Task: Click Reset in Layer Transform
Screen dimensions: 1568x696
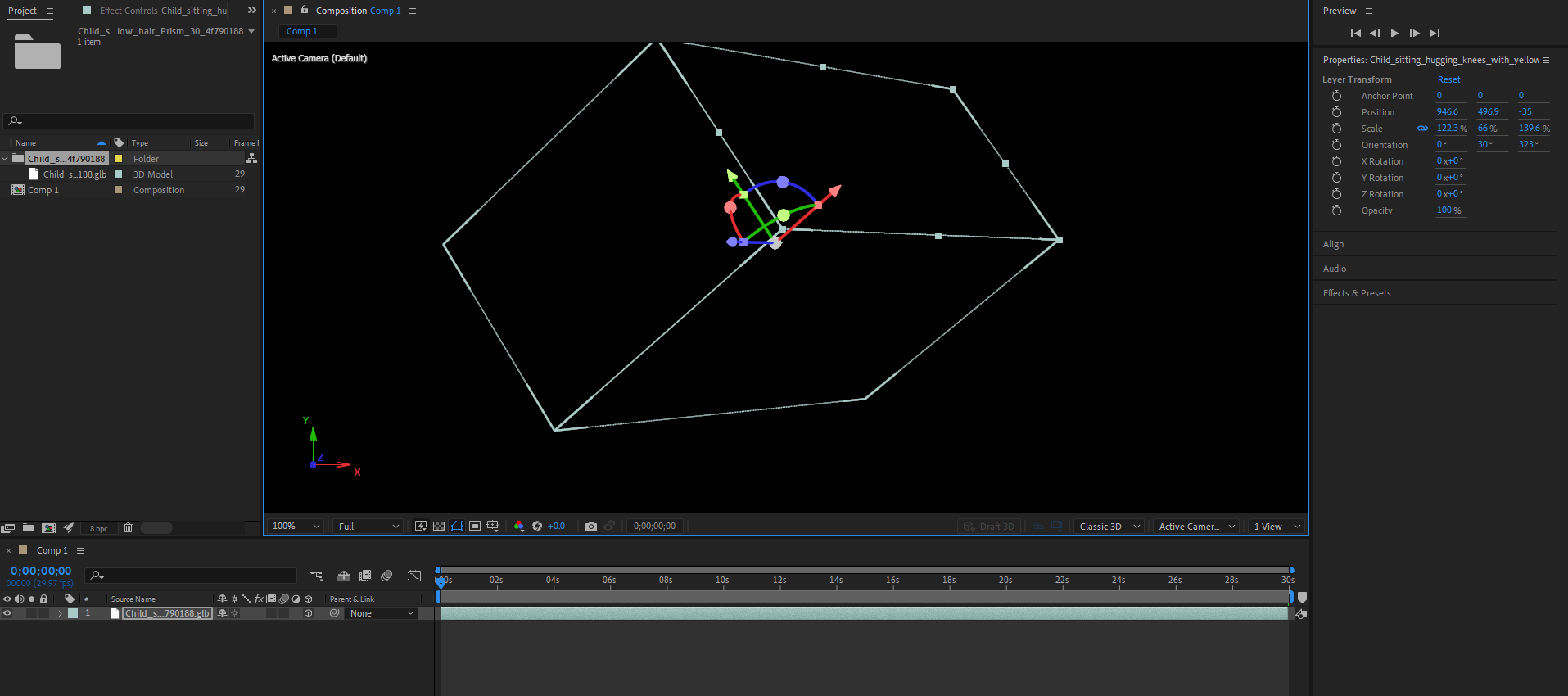Action: click(1448, 79)
